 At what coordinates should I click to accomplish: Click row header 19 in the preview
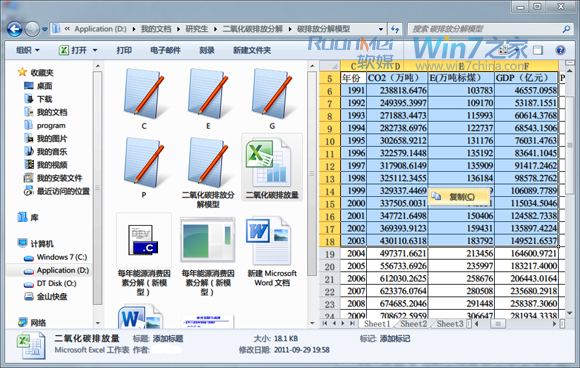pos(330,254)
